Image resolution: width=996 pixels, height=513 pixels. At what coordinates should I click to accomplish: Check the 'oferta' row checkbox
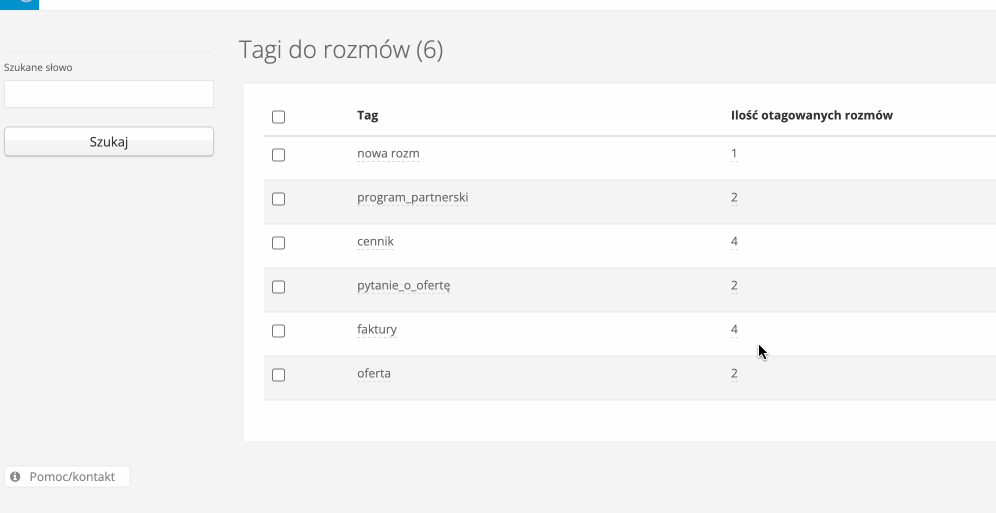[x=279, y=374]
